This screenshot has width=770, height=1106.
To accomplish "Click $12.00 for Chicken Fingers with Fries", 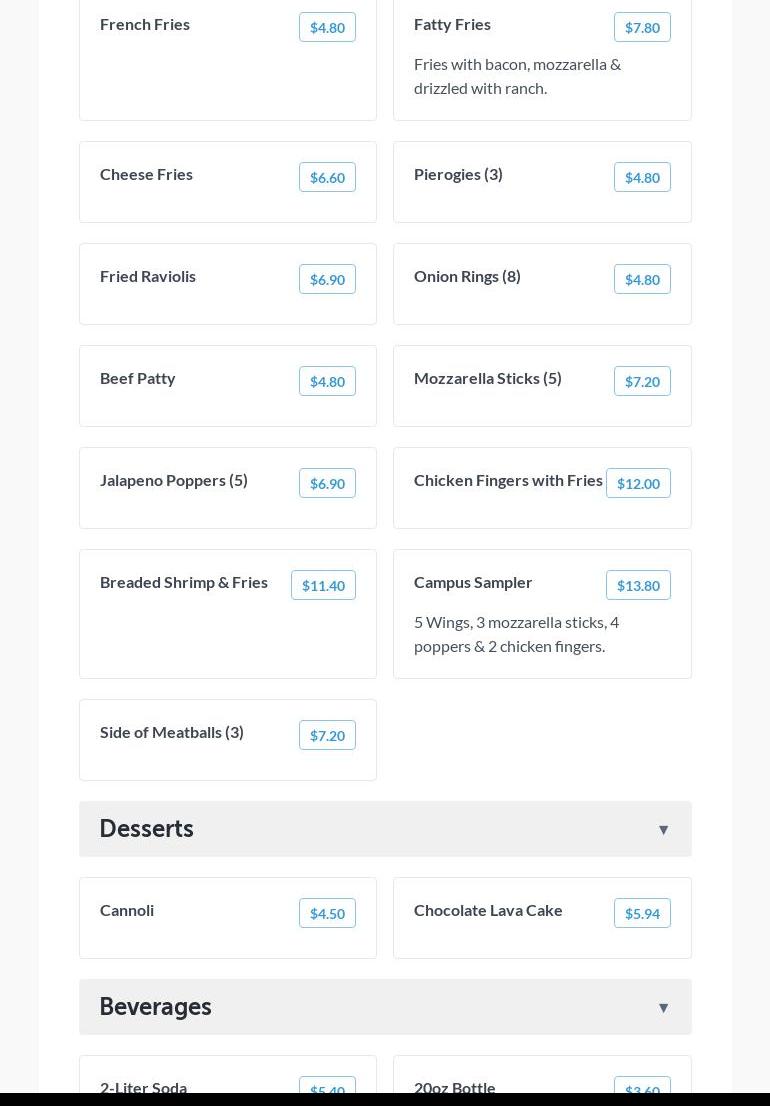I will point(638,483).
